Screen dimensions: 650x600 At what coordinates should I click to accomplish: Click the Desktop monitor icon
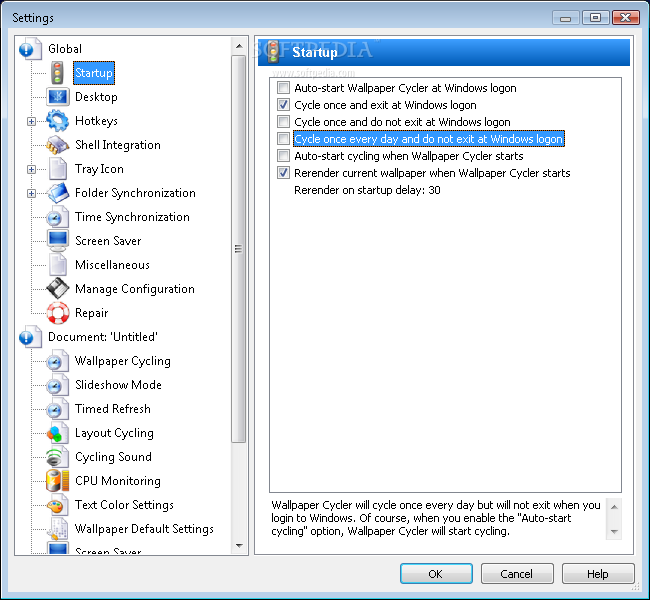coord(58,97)
